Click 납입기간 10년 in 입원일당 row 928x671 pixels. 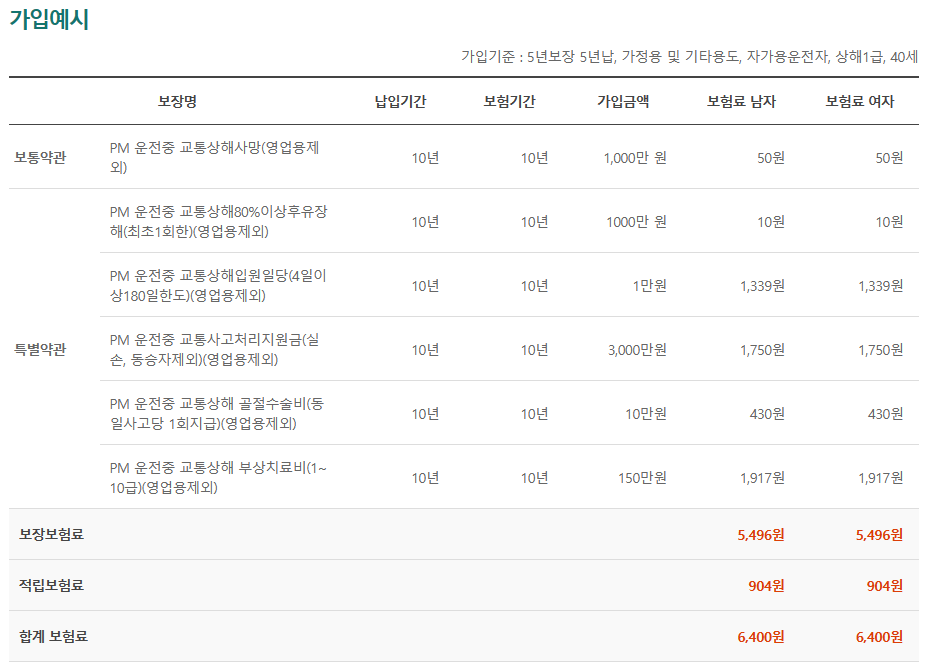click(425, 286)
